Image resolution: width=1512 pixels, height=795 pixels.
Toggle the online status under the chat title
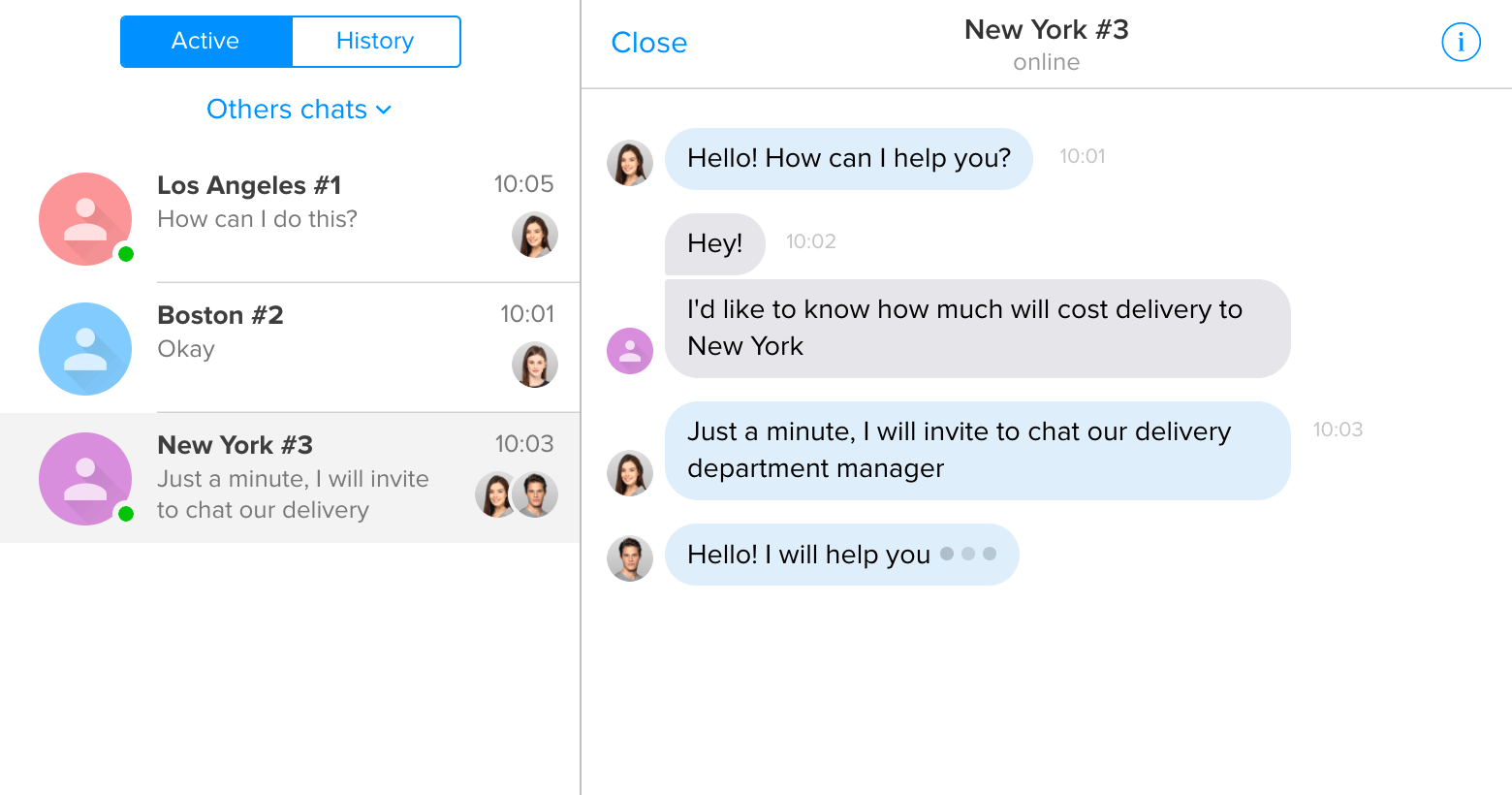coord(1046,62)
